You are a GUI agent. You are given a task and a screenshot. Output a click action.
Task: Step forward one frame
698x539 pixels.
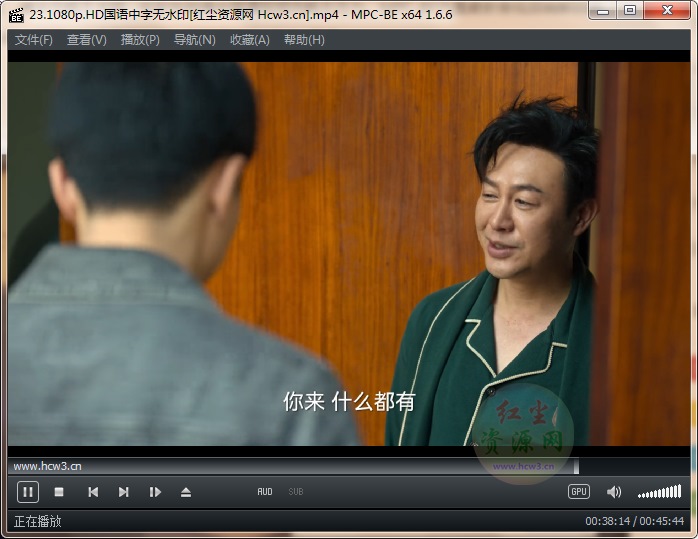[155, 492]
